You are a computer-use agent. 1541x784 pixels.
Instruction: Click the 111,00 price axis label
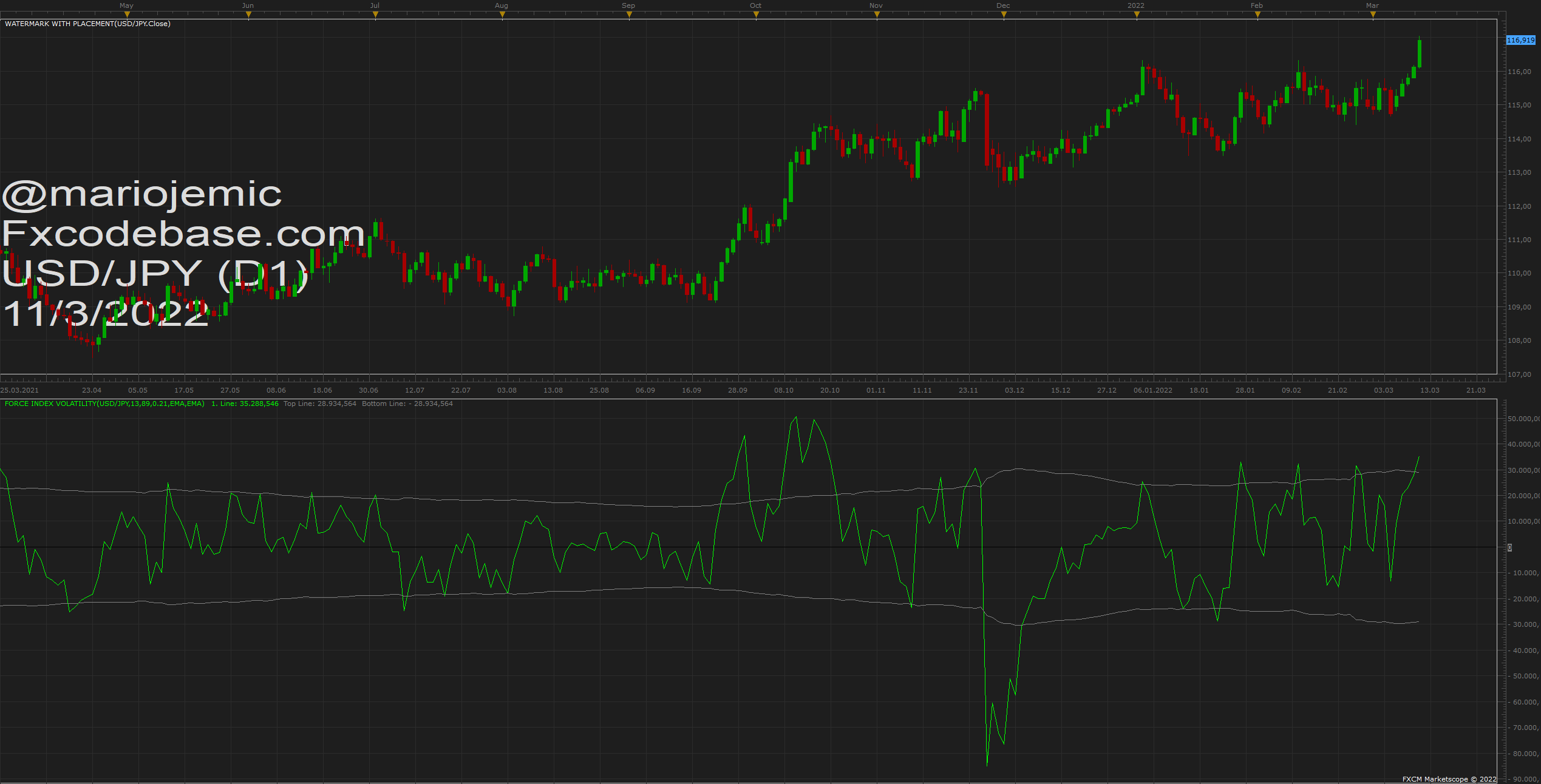coord(1519,240)
